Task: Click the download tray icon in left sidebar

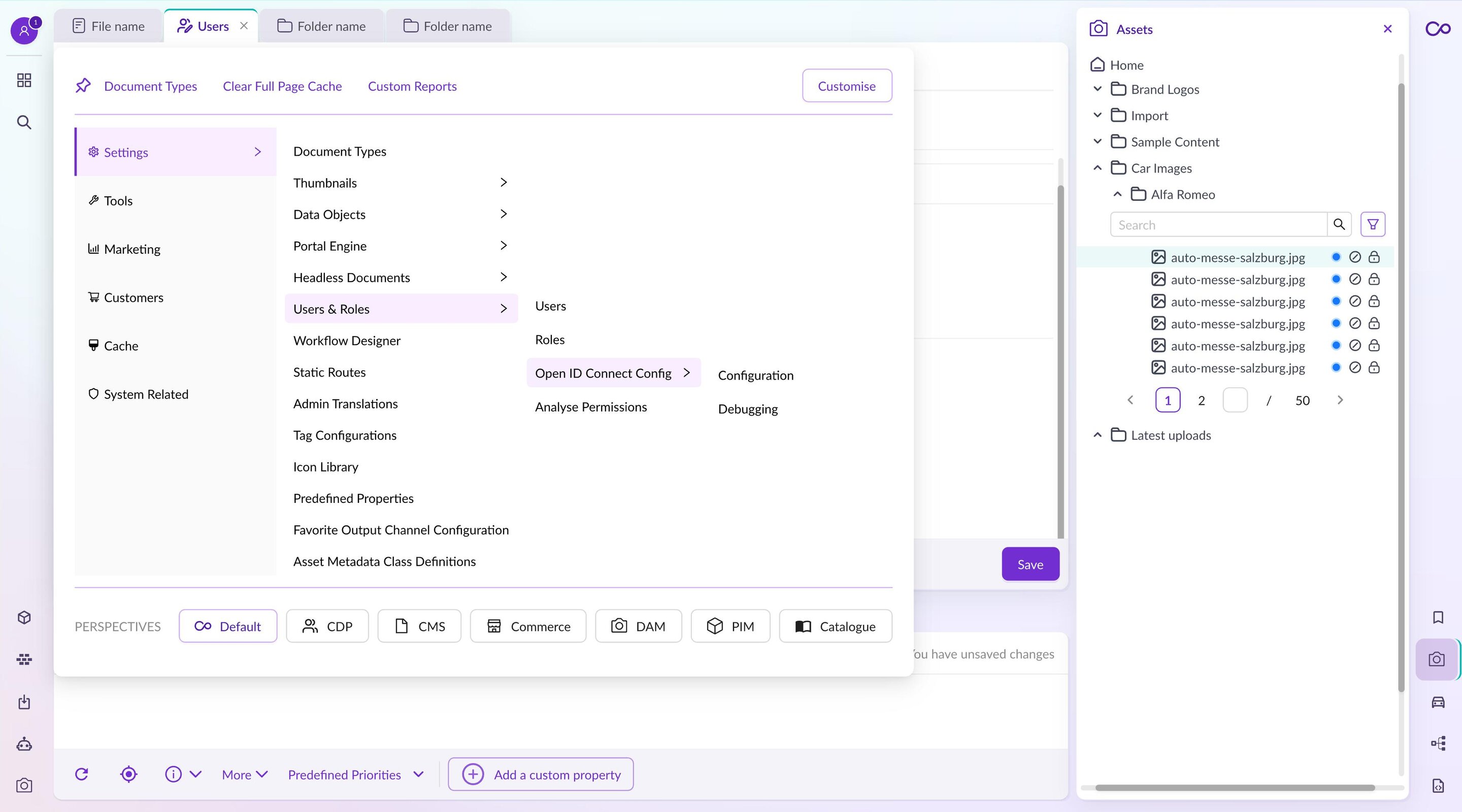Action: [24, 702]
